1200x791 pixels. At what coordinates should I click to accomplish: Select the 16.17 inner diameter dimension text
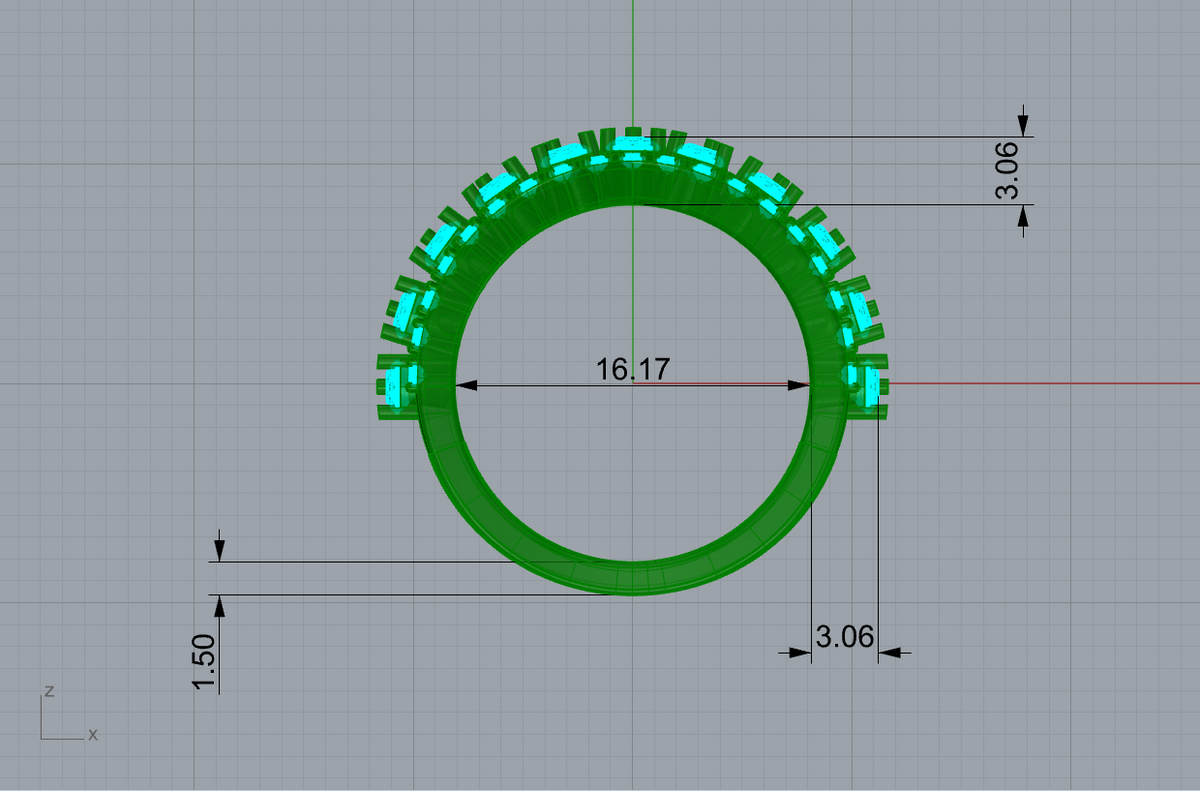pyautogui.click(x=633, y=369)
